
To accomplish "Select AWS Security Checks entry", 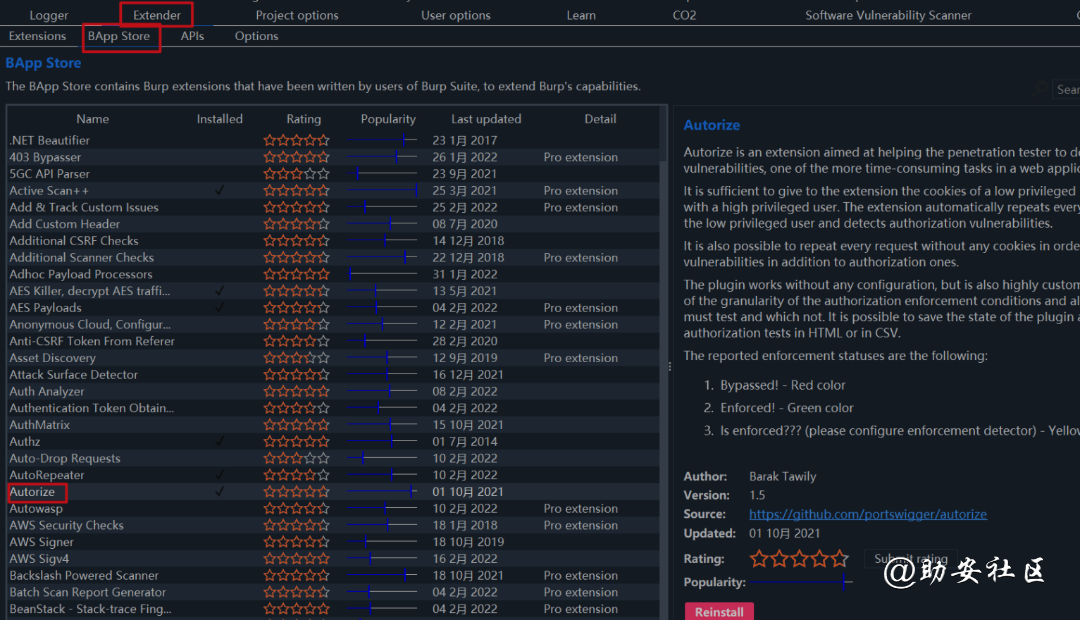I will coord(333,525).
